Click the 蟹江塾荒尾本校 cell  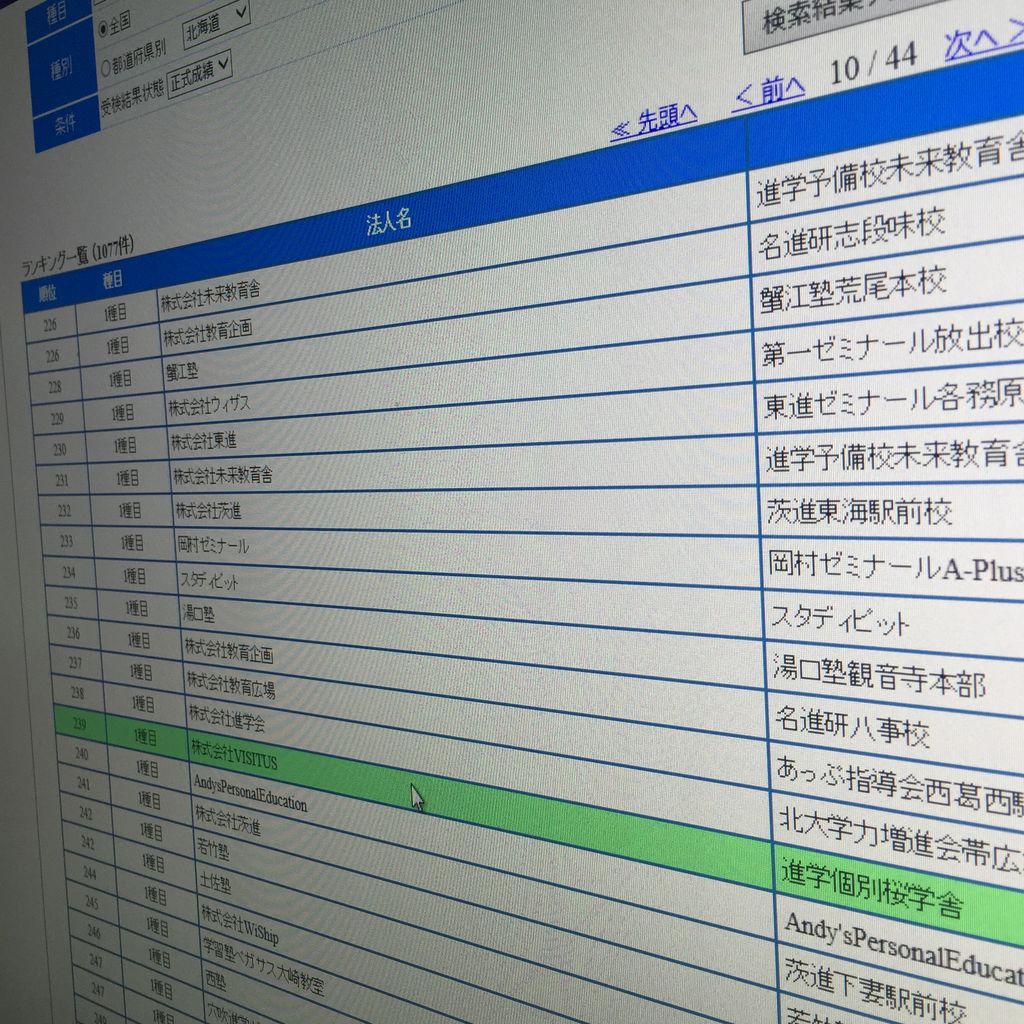(x=853, y=290)
